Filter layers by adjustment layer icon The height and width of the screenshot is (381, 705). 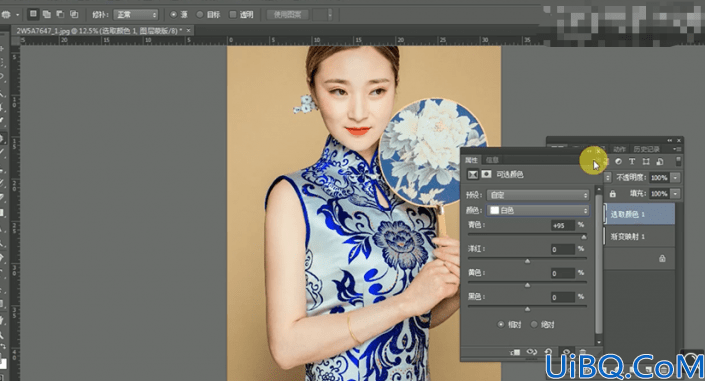618,161
